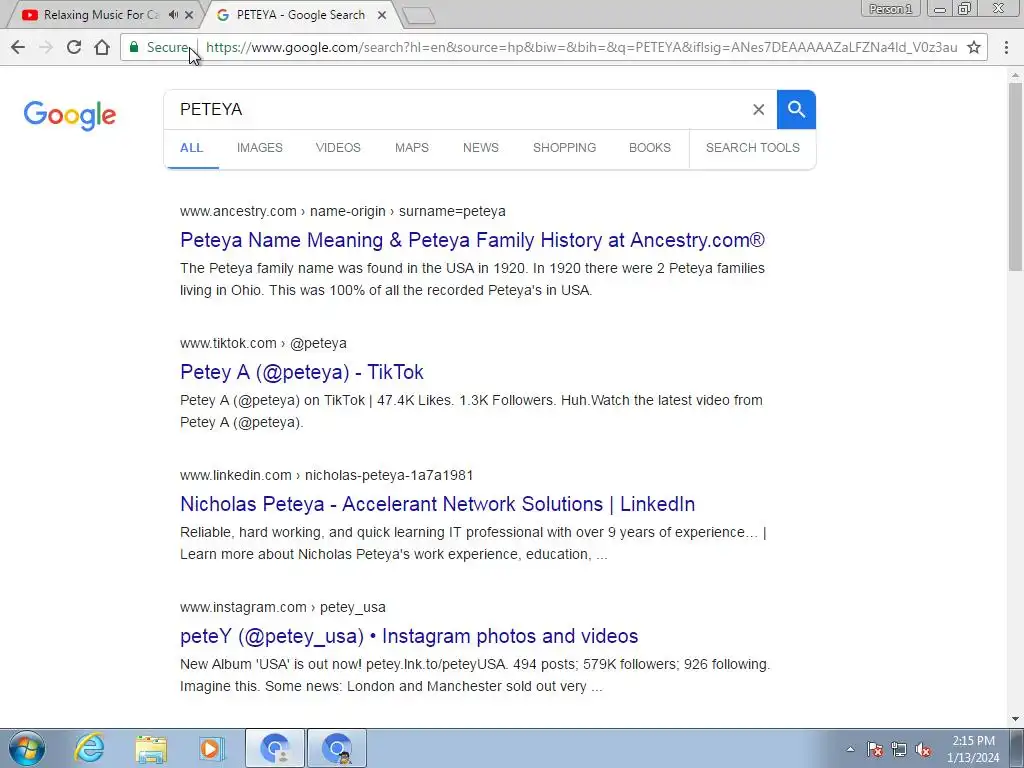Click the Action Center flag tray icon
1024x768 pixels.
(875, 749)
